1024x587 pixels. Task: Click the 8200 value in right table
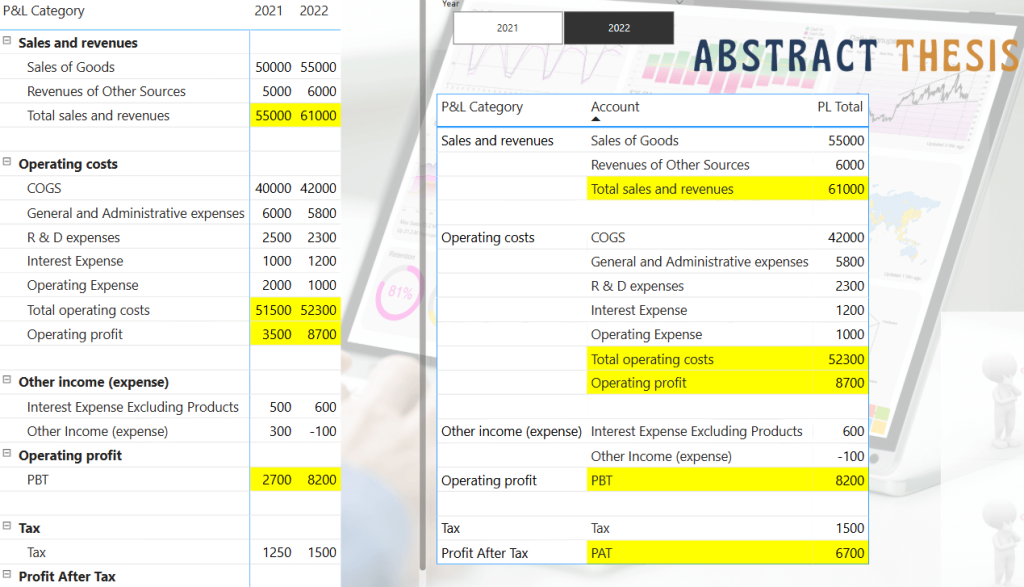click(849, 481)
